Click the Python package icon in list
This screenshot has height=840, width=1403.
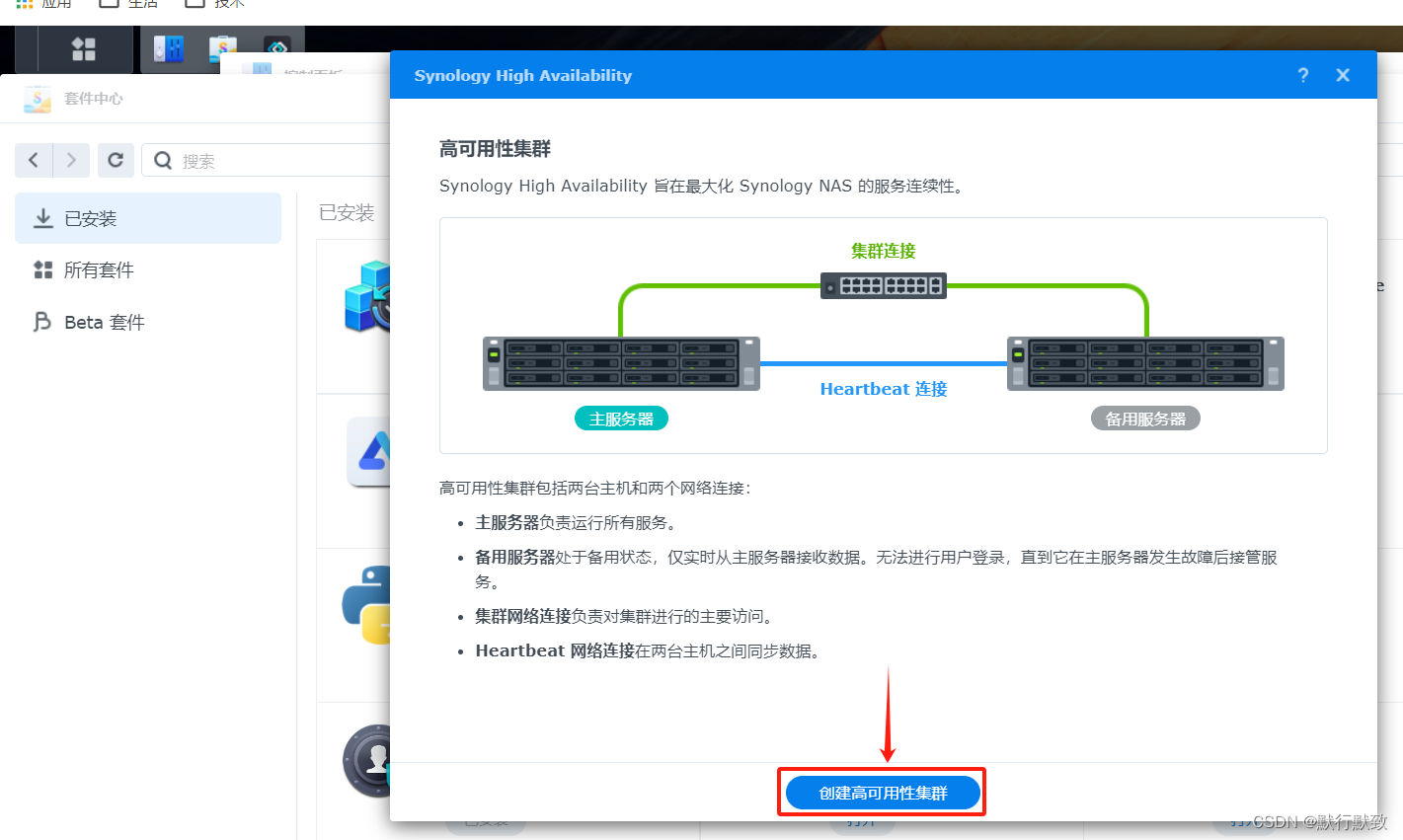[x=366, y=604]
